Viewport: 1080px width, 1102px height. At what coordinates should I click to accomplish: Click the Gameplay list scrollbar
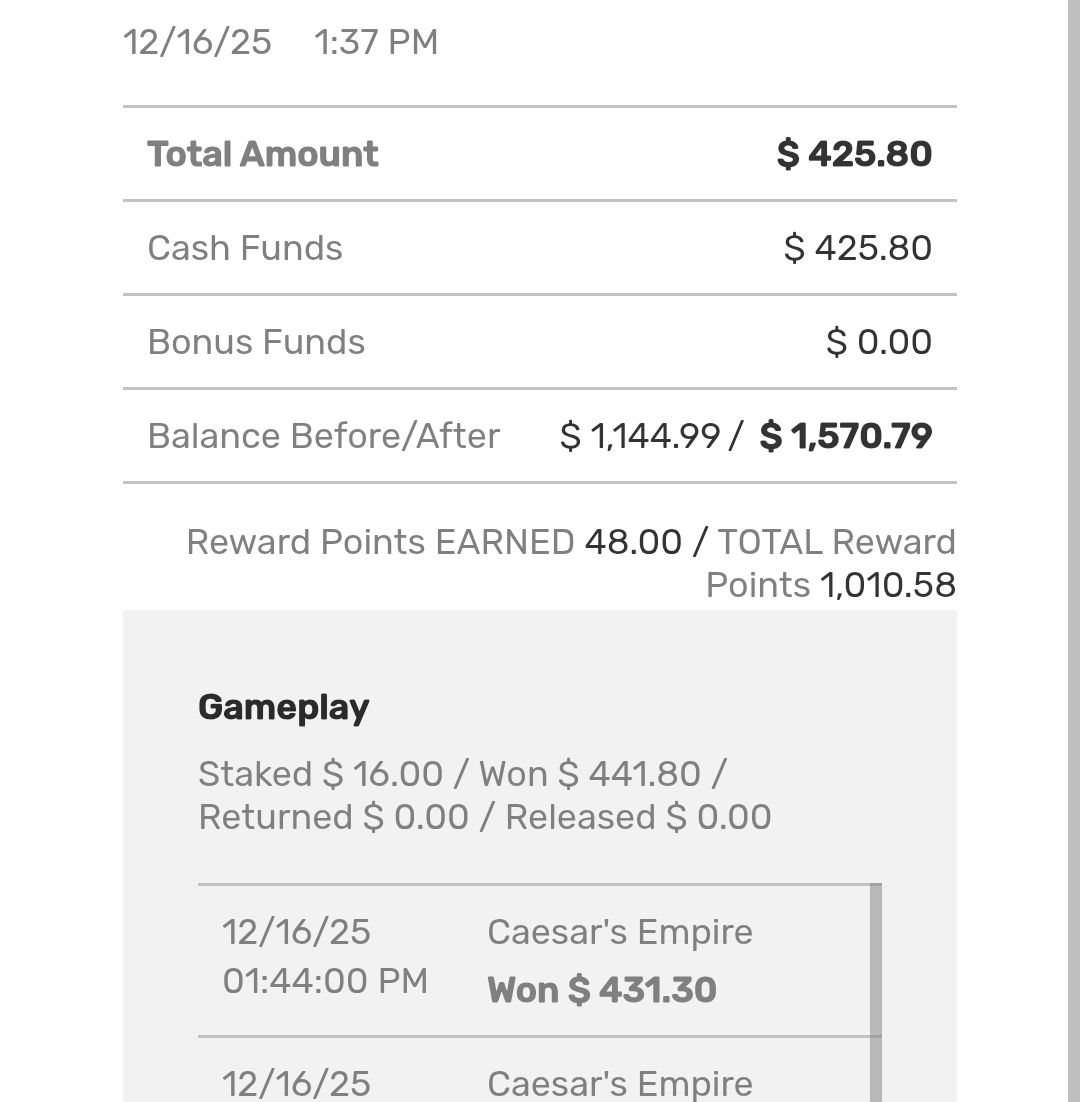click(876, 990)
